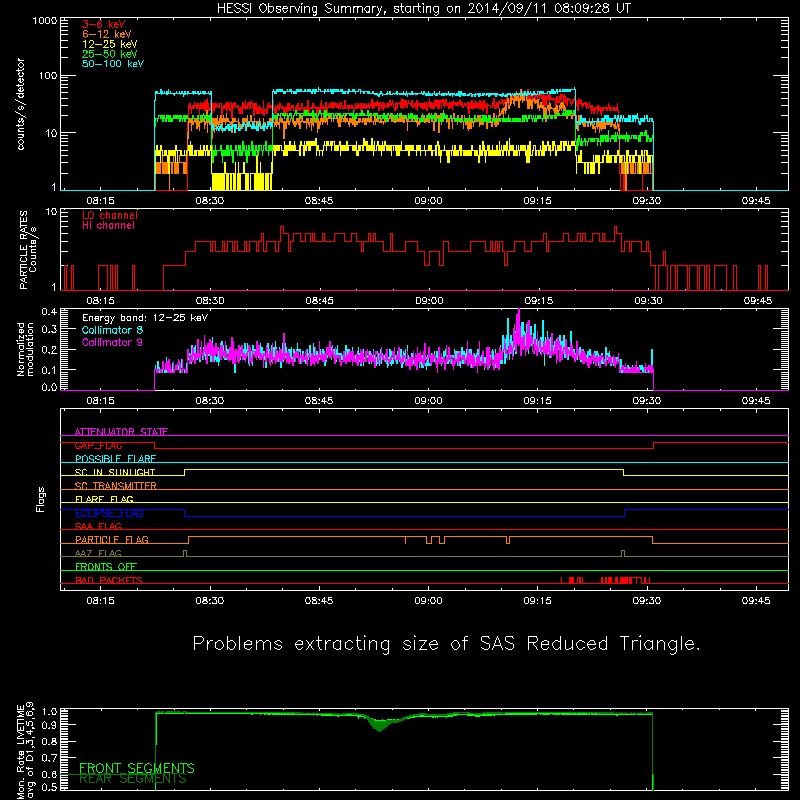Click the yellow FLARE_FLAG label
The width and height of the screenshot is (800, 800).
point(104,499)
